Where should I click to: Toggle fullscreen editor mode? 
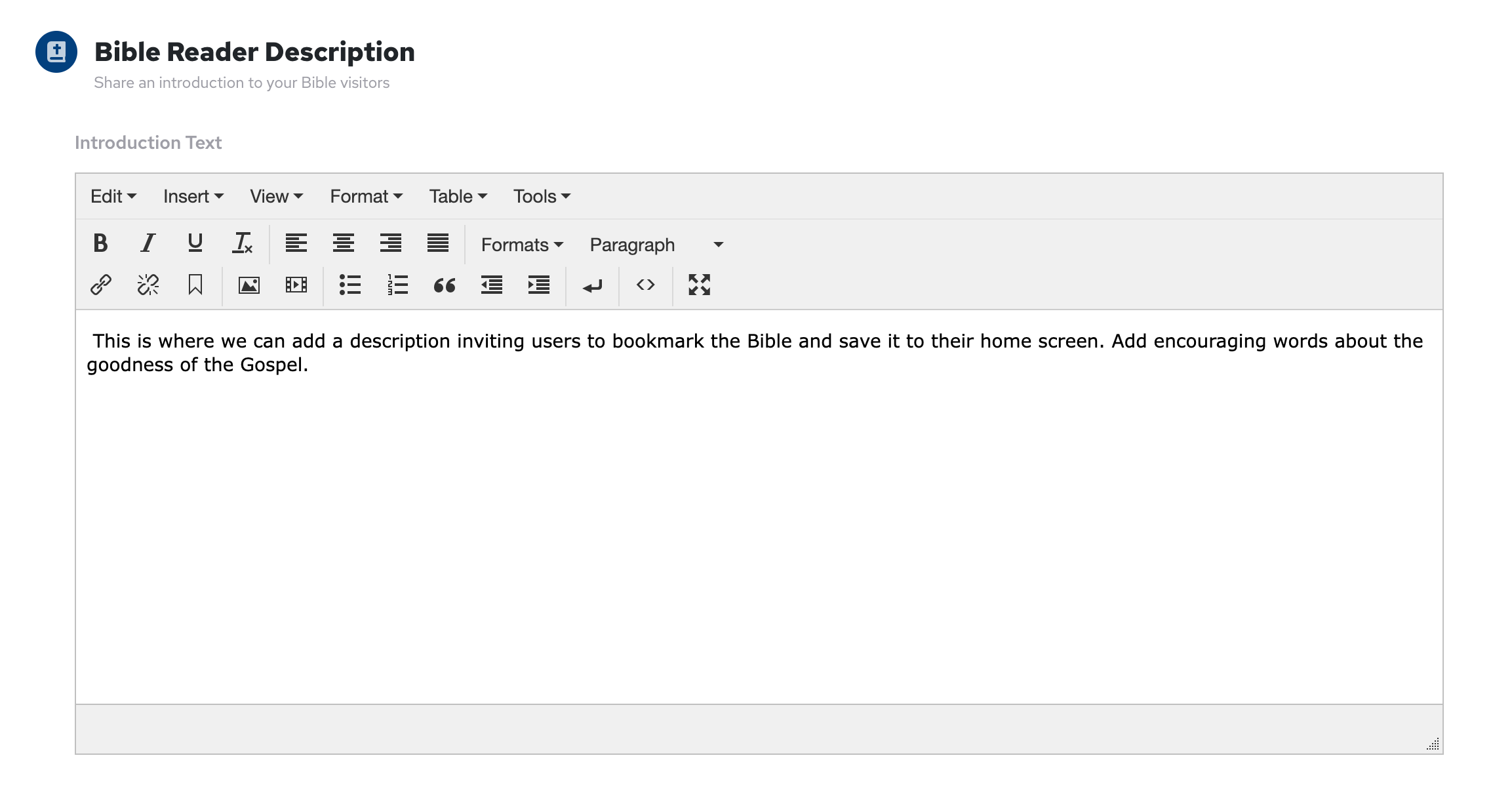tap(700, 285)
